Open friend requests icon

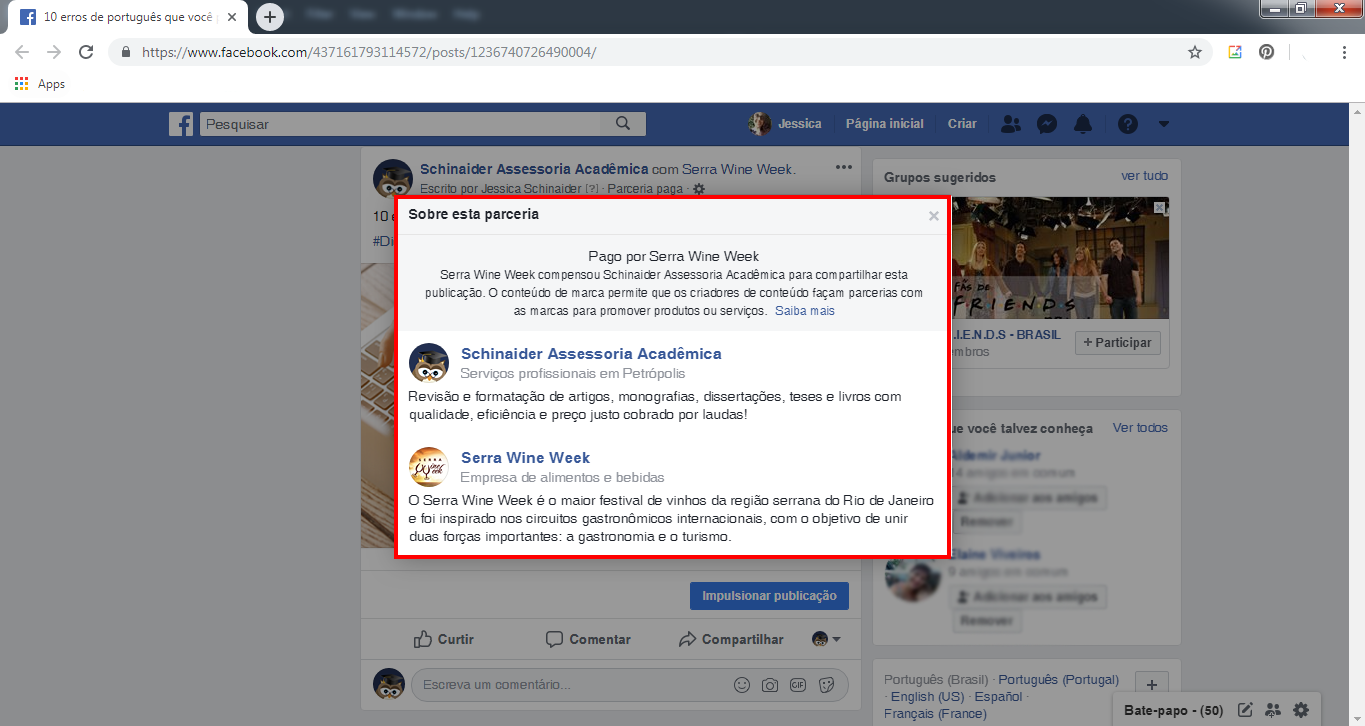[x=1011, y=124]
